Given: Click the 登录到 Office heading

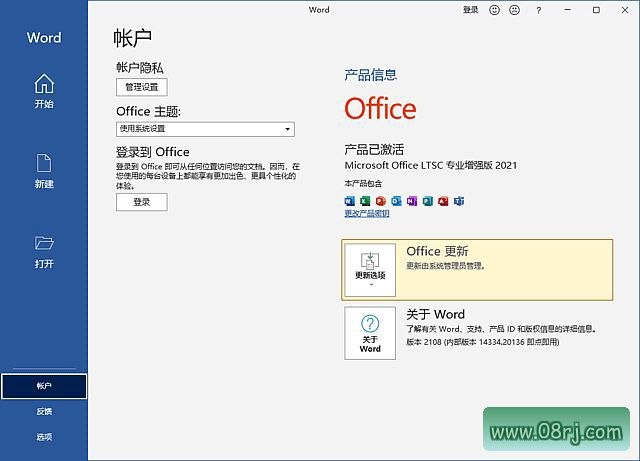Looking at the screenshot, I should point(153,152).
